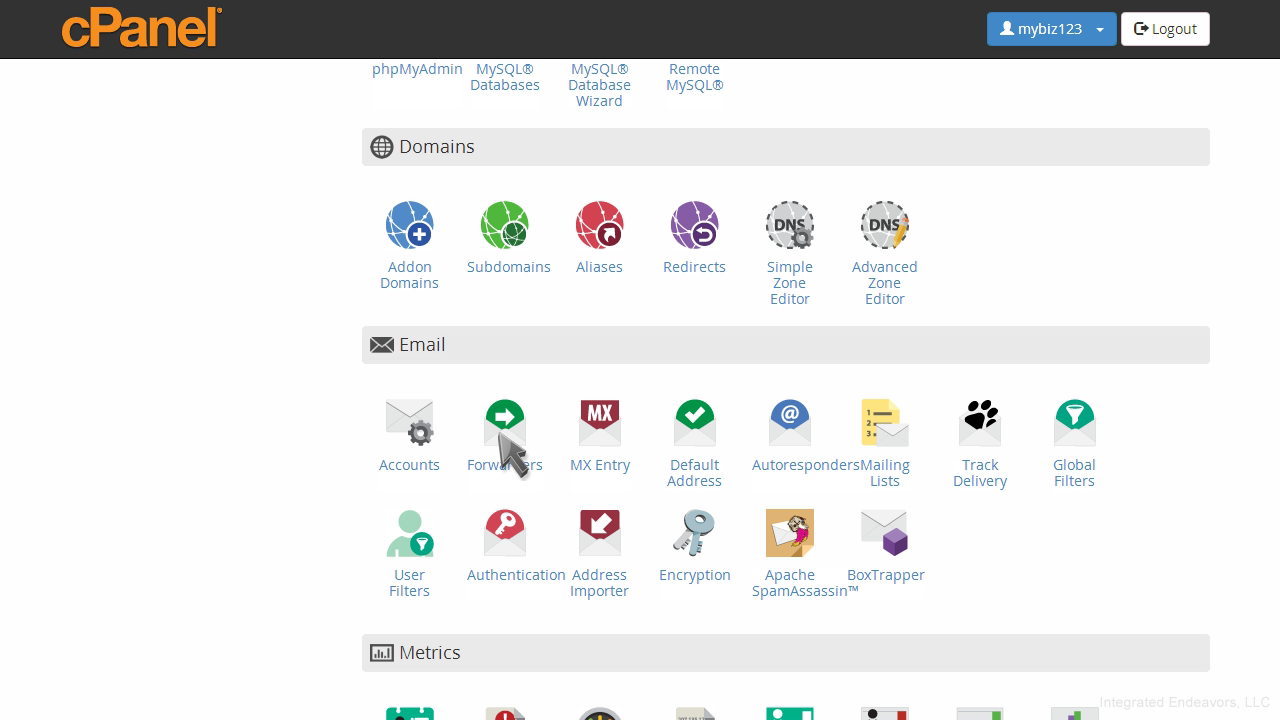The height and width of the screenshot is (720, 1280).
Task: Open the BoxTrapper icon
Action: [884, 533]
